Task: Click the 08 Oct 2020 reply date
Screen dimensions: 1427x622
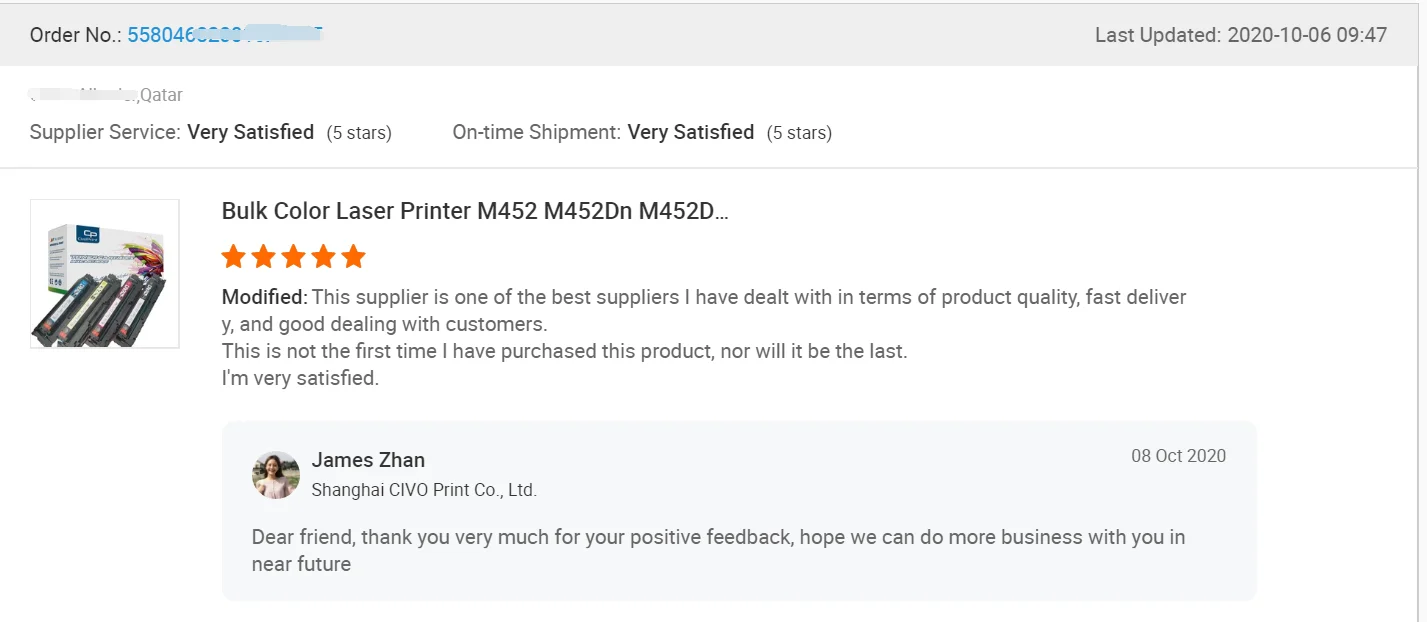Action: tap(1178, 456)
